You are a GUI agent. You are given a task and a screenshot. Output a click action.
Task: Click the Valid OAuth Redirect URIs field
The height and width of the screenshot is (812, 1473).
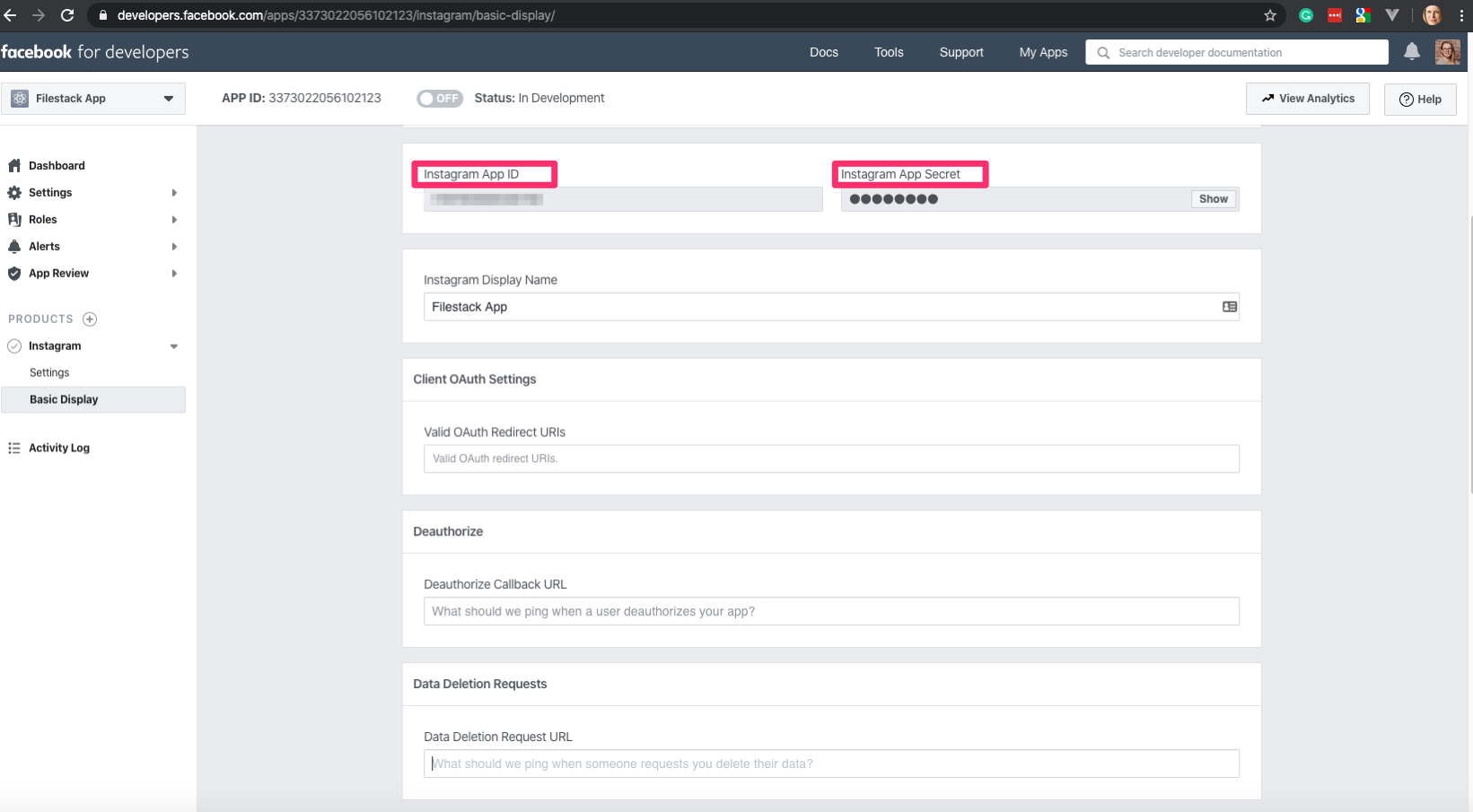click(831, 458)
